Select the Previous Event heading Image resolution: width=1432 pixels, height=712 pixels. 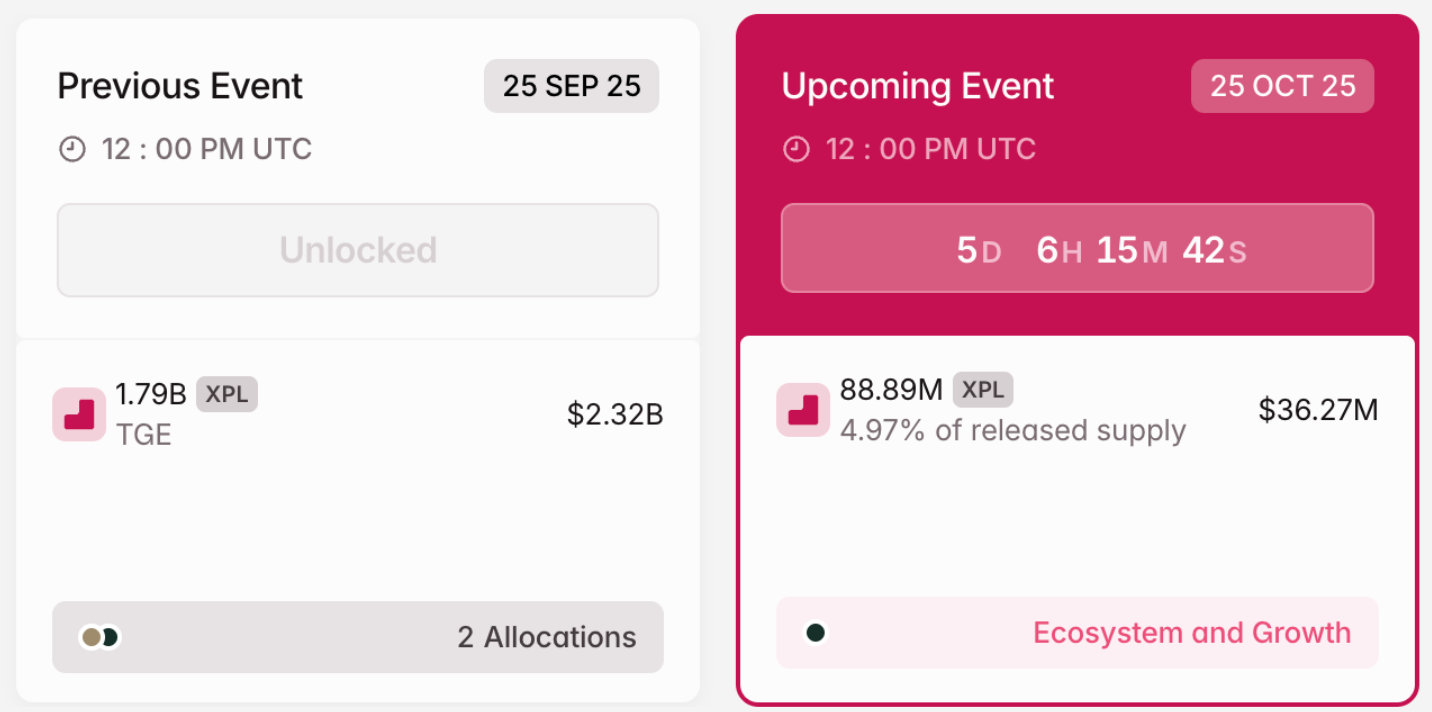tap(180, 86)
